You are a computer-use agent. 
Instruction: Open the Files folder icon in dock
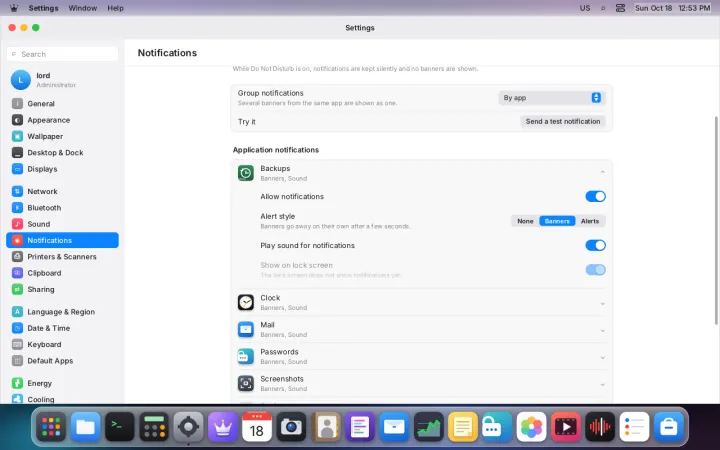pos(85,427)
